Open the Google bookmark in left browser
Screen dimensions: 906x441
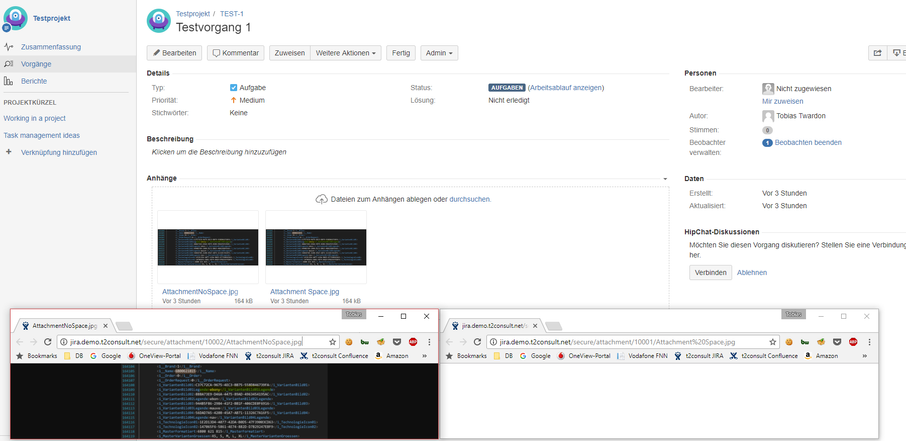pyautogui.click(x=106, y=356)
